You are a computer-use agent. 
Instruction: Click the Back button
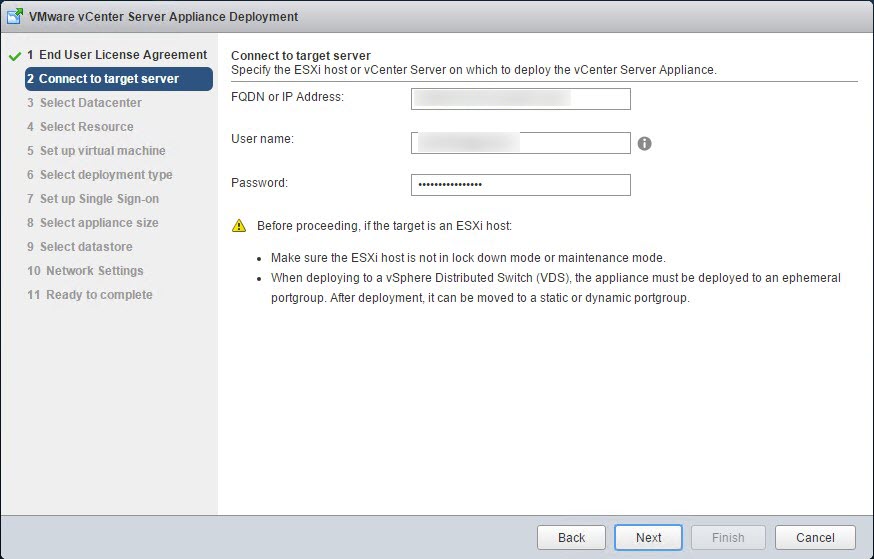[571, 537]
